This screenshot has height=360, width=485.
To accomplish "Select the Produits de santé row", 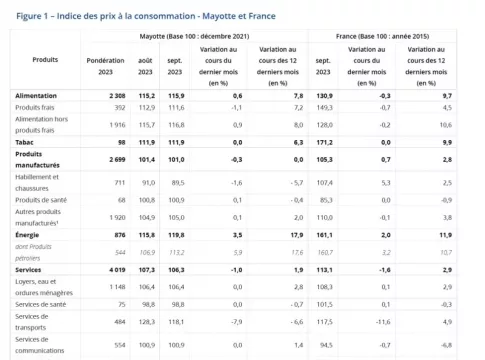I will coord(233,200).
